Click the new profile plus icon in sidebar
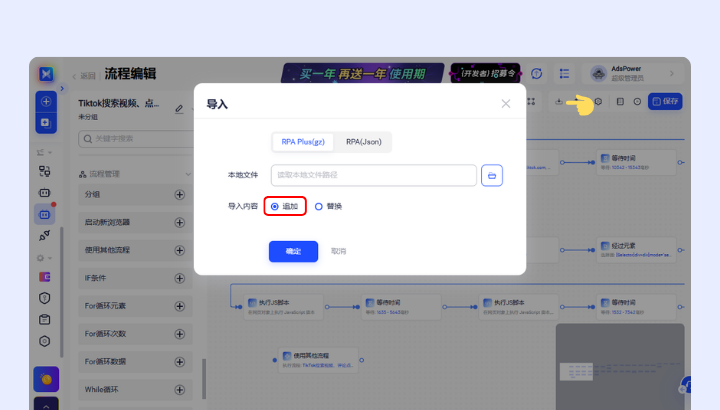720x410 pixels. [x=46, y=101]
